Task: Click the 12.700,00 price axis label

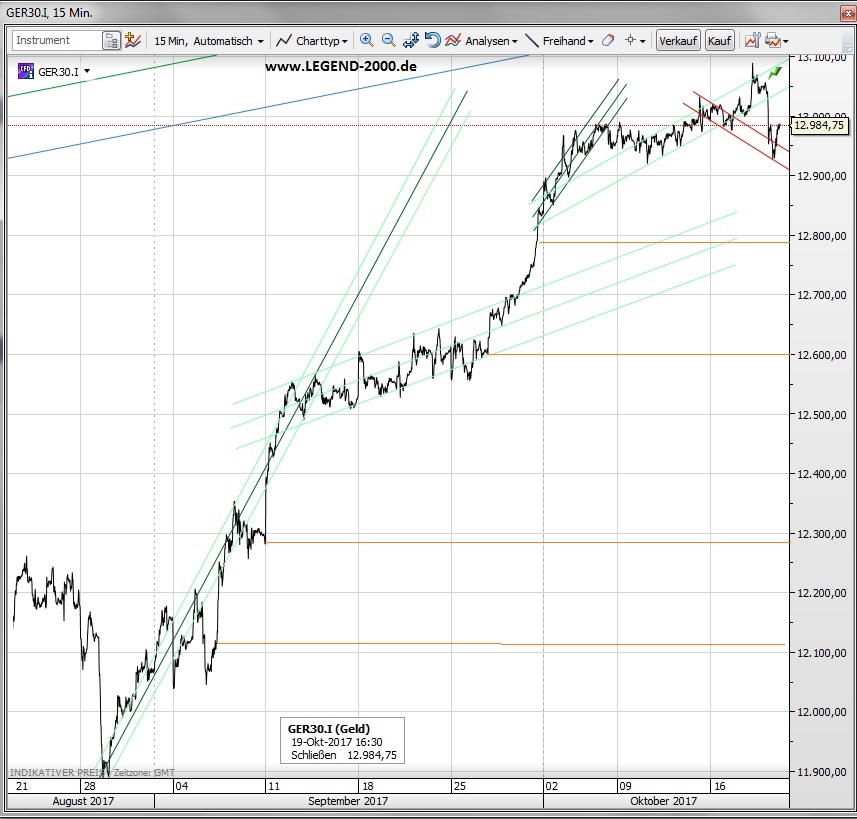Action: click(x=821, y=295)
